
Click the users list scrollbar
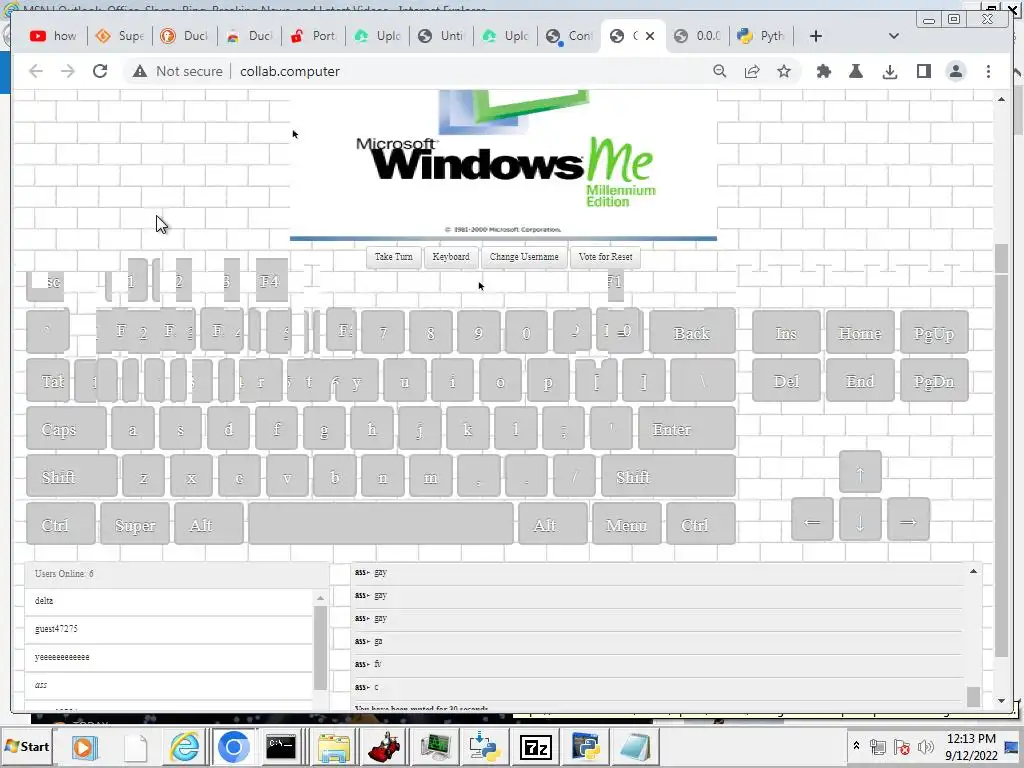click(x=320, y=648)
